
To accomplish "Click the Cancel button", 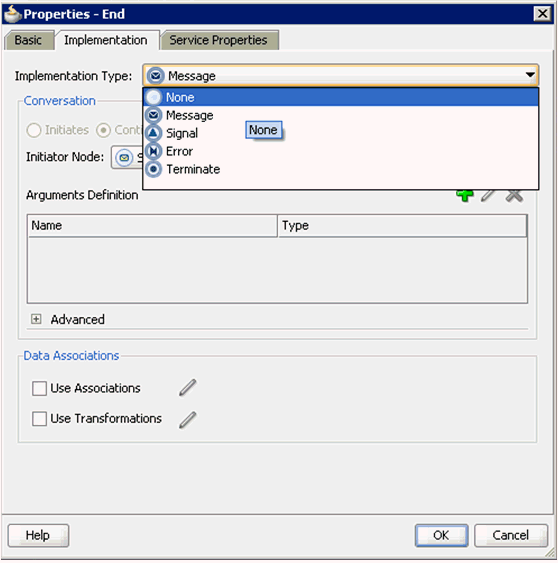I will 511,535.
